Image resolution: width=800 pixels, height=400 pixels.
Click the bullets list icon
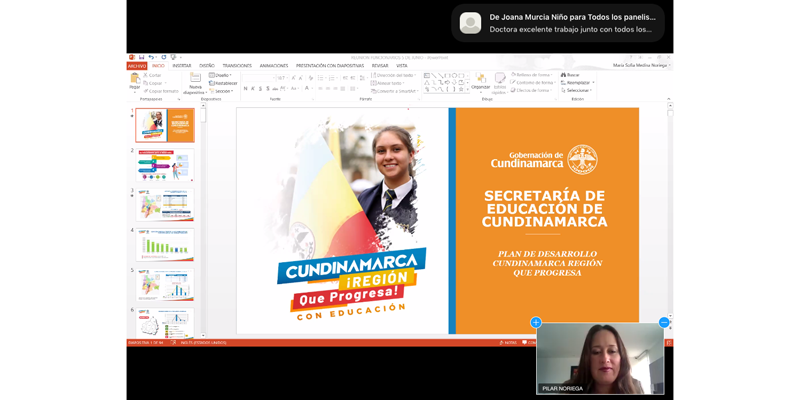[320, 78]
